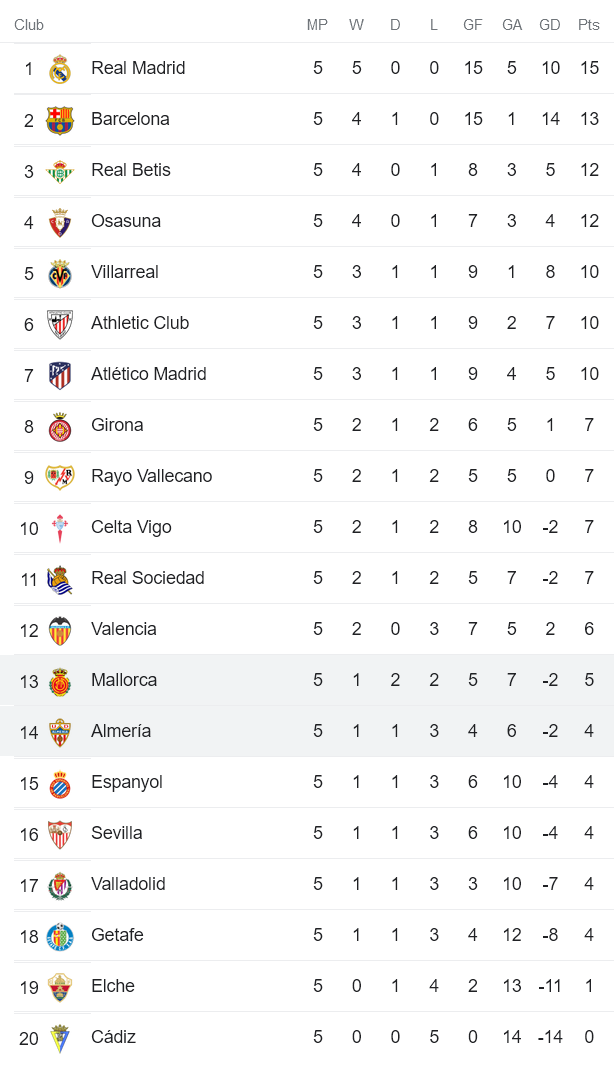The image size is (614, 1073).
Task: Click the Real Madrid club crest
Action: pos(61,68)
